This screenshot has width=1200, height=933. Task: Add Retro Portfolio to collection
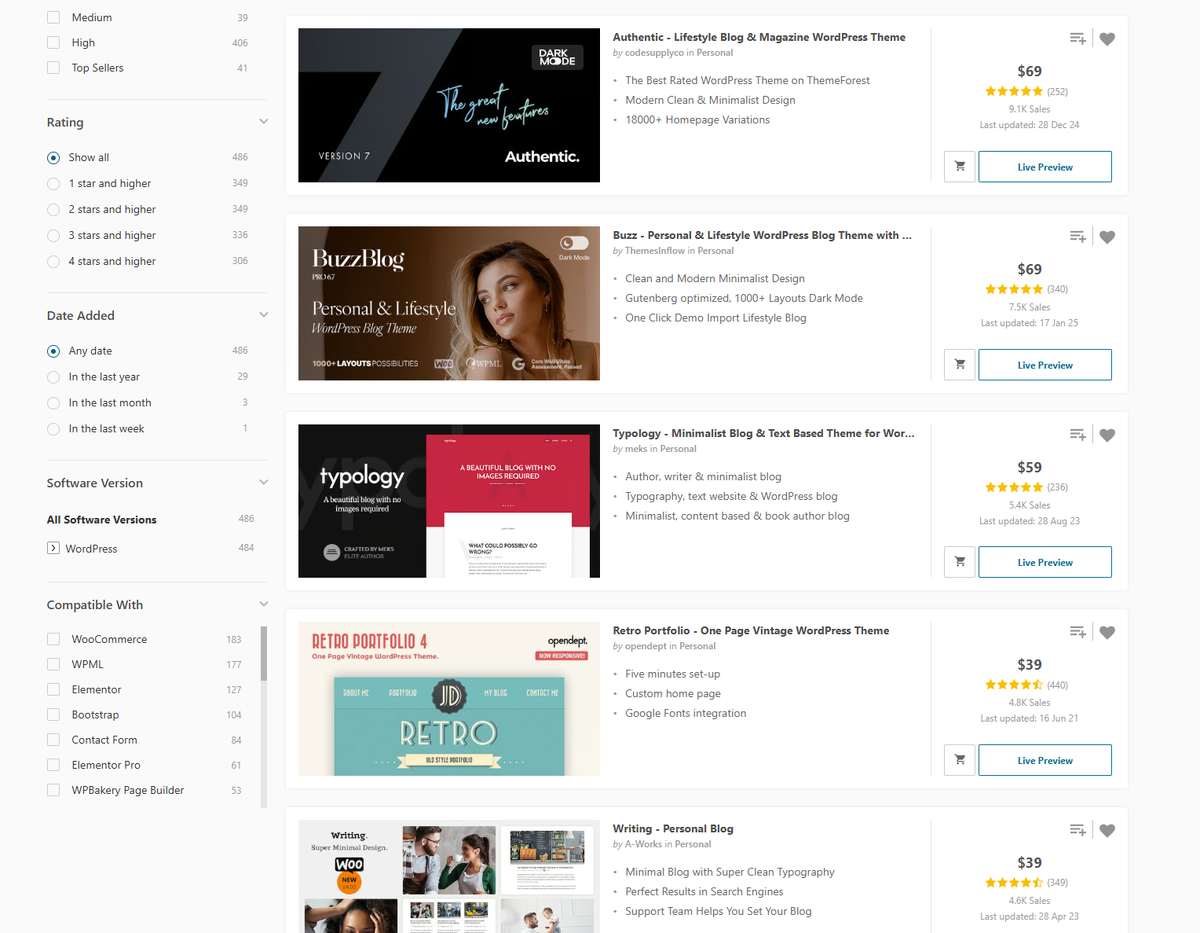[1077, 632]
